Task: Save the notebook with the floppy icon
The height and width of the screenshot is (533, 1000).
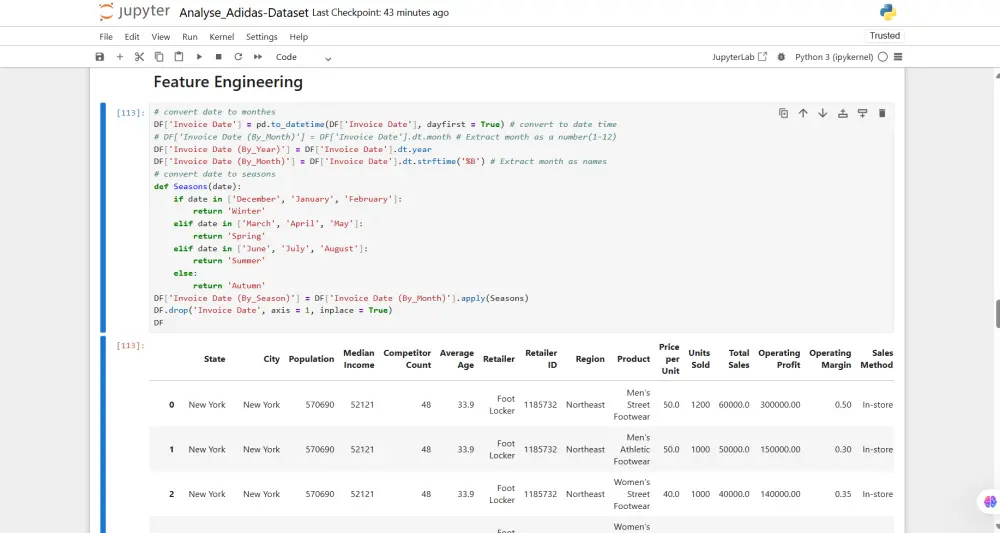Action: 100,57
